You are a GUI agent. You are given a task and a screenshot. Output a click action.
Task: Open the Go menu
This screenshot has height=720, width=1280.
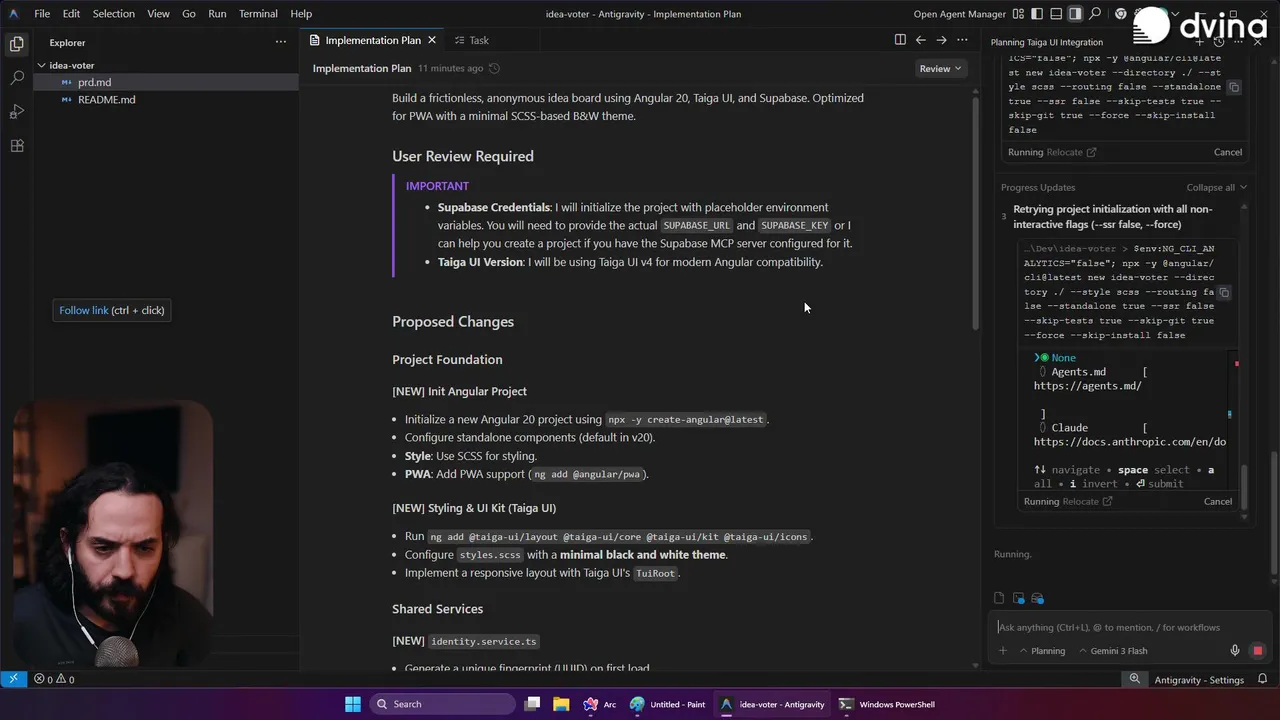189,14
